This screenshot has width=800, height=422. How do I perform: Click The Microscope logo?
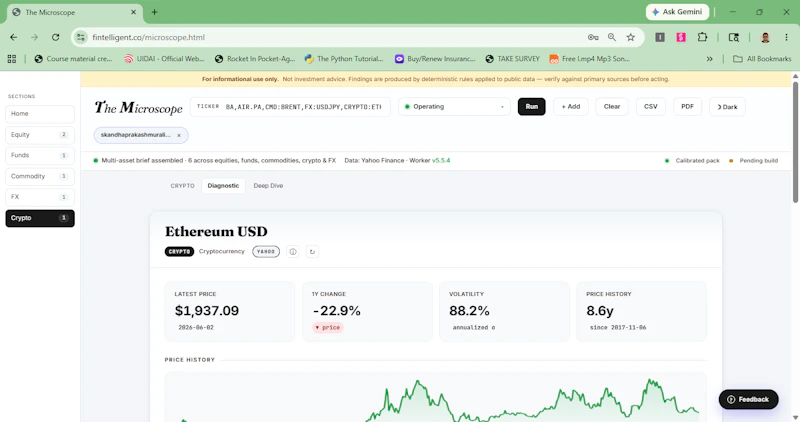(138, 107)
